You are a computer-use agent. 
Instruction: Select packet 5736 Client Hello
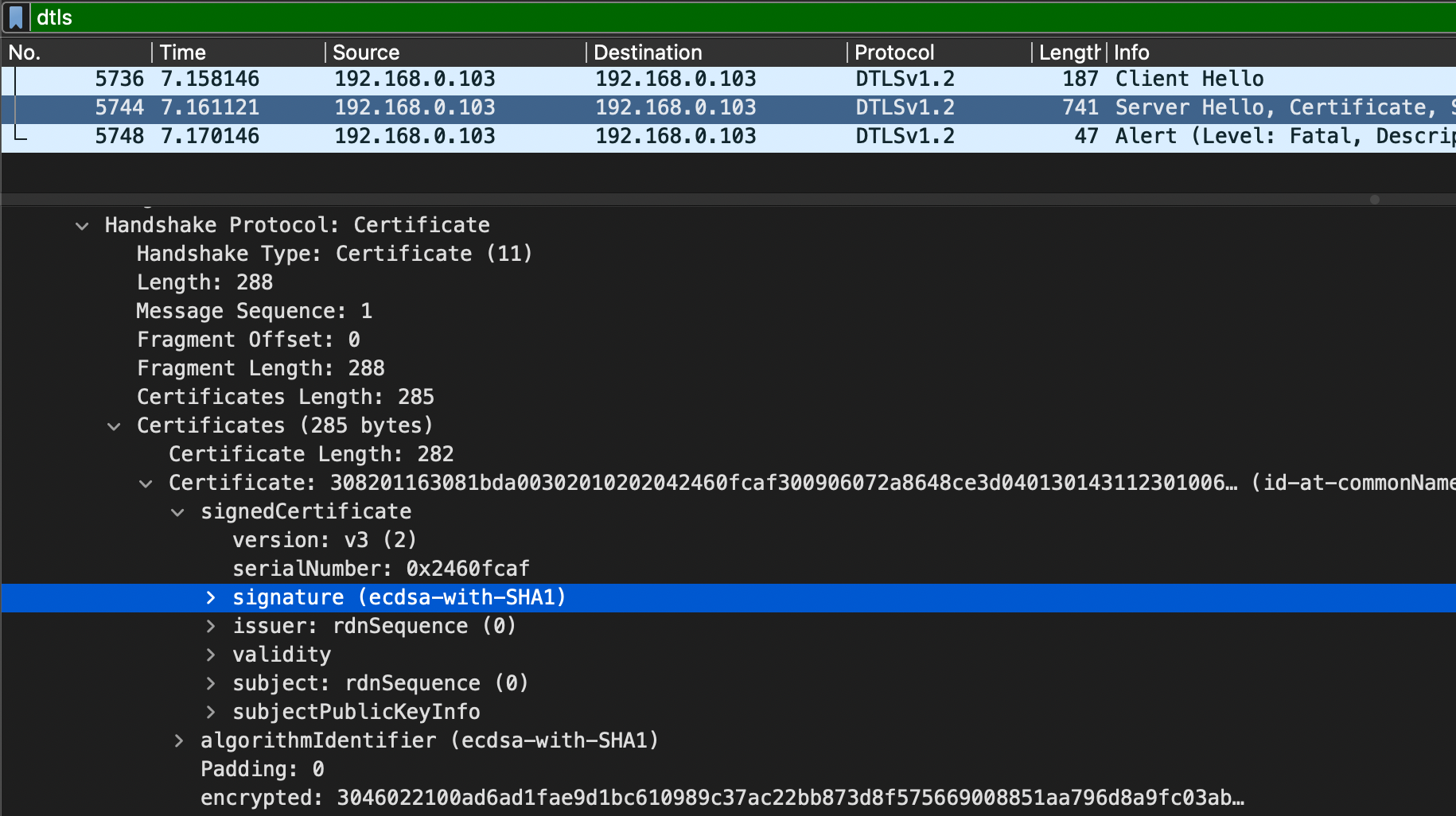coord(728,79)
